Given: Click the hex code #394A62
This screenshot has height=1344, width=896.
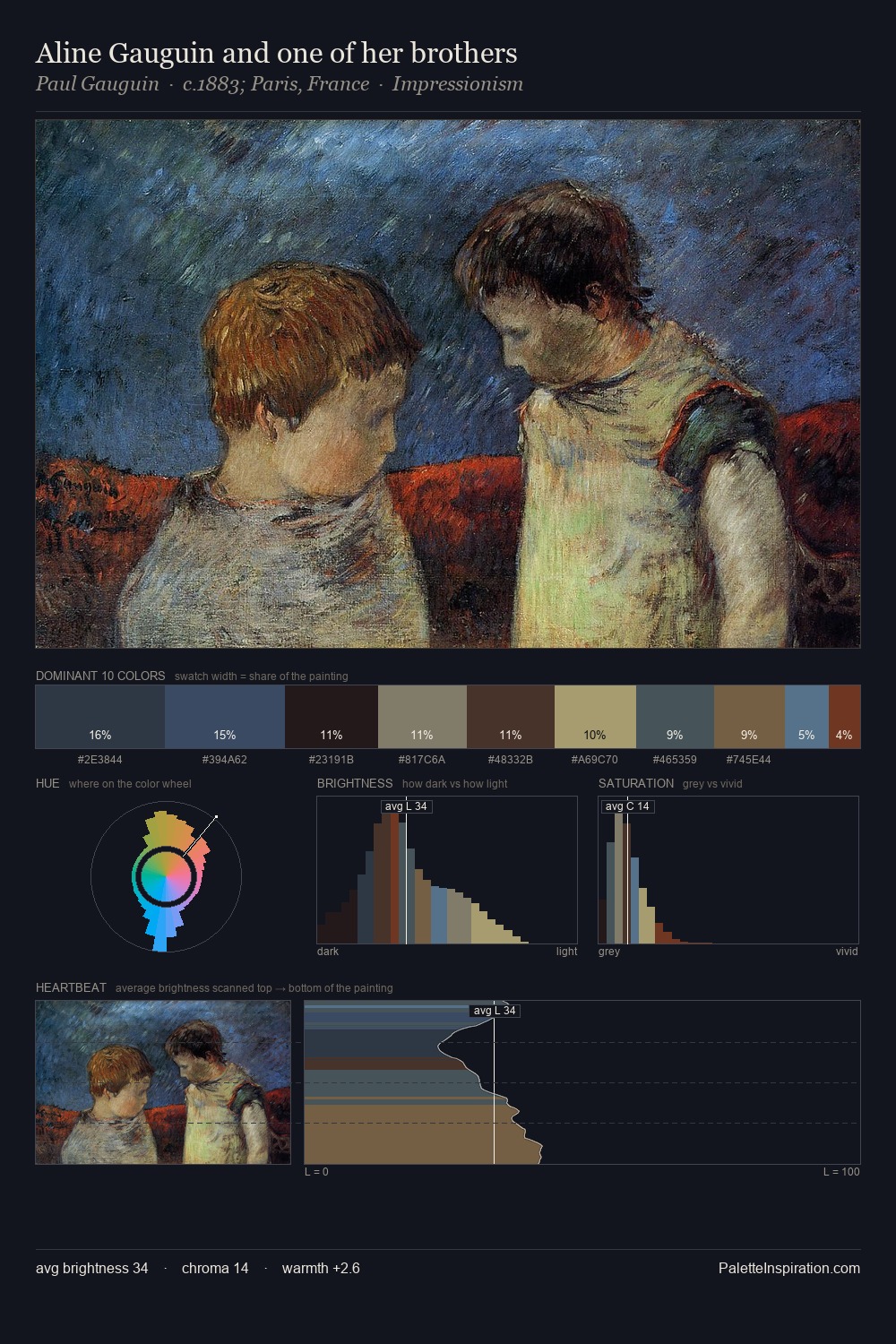Looking at the screenshot, I should click(x=225, y=760).
